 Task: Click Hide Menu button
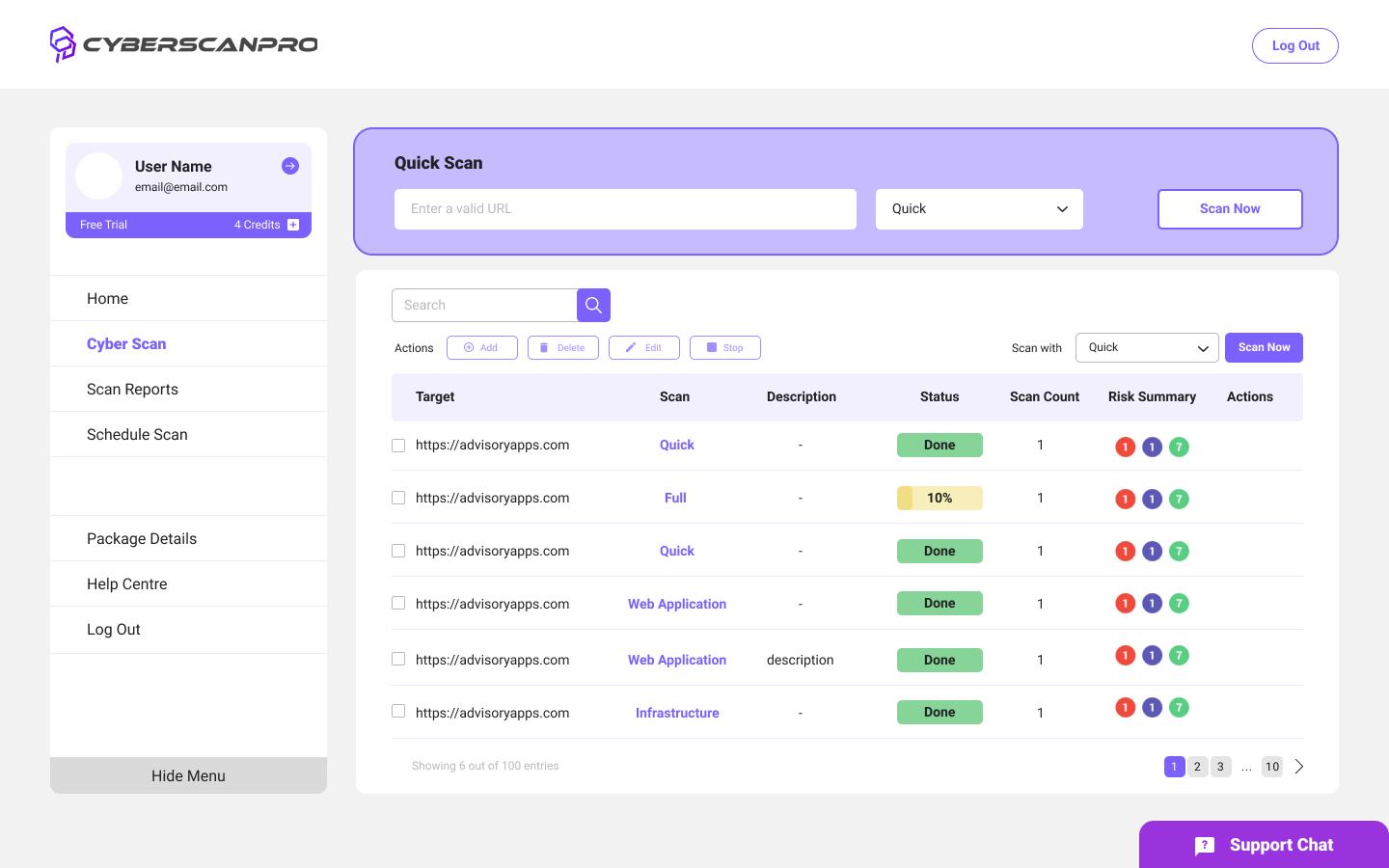[188, 775]
